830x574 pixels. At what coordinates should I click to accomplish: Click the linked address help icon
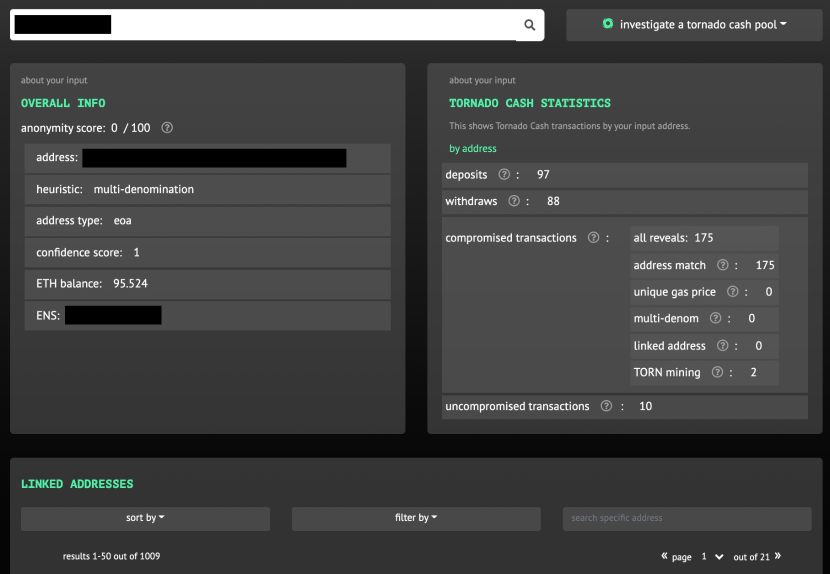click(x=722, y=346)
